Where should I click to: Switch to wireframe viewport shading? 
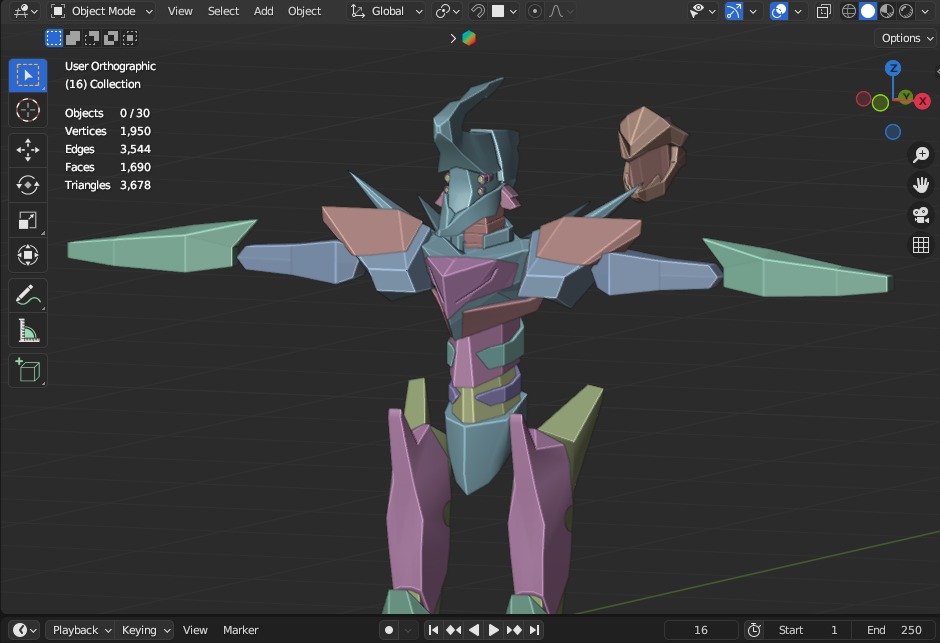(848, 11)
